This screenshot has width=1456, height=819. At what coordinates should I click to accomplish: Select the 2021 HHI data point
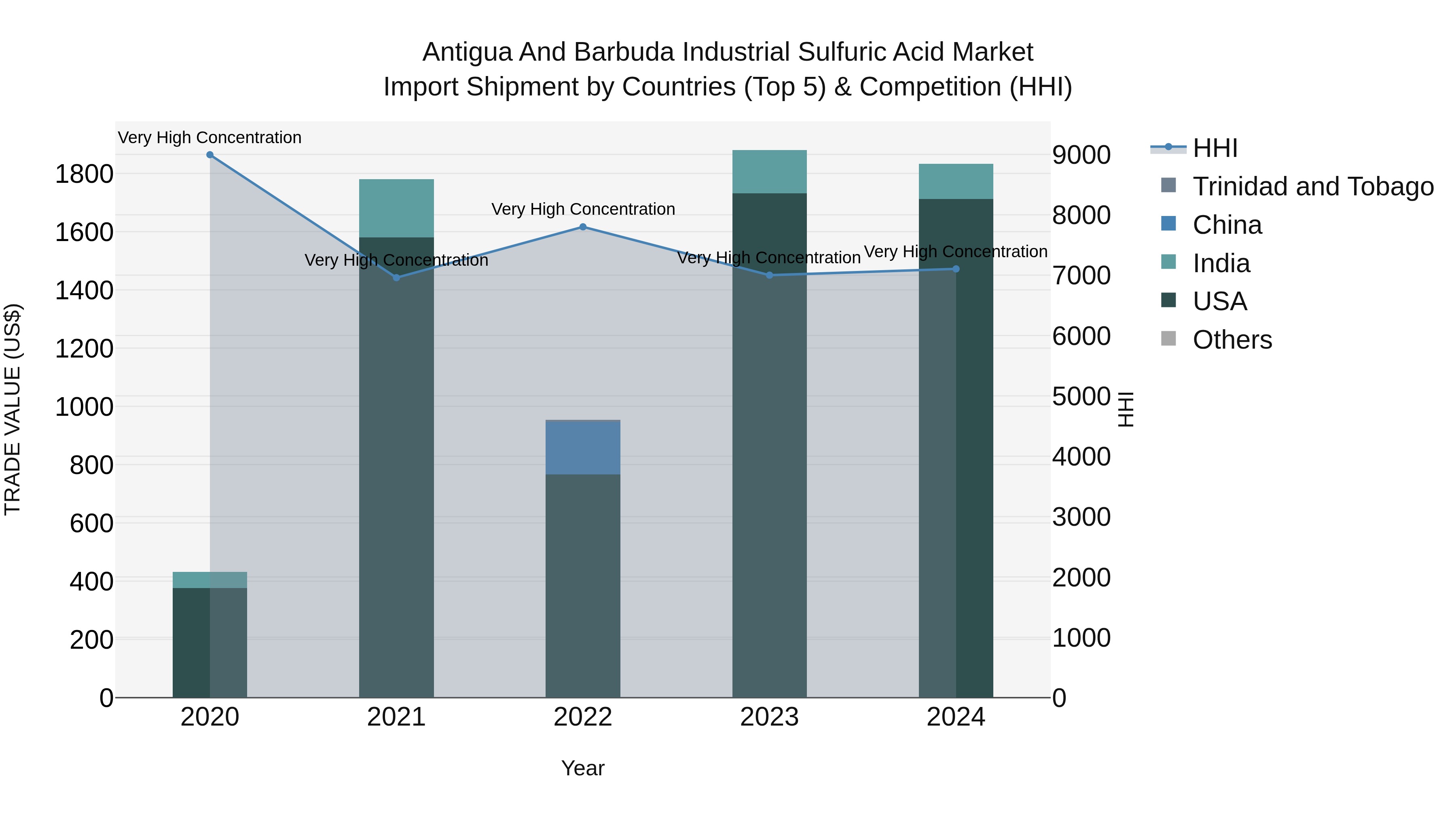pyautogui.click(x=396, y=277)
